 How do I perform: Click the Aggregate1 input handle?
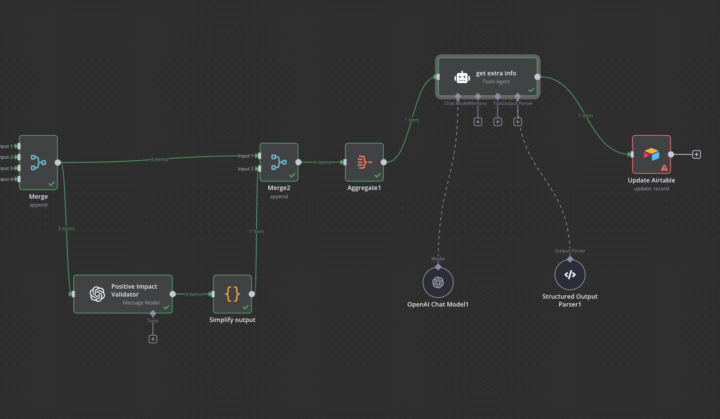(345, 162)
